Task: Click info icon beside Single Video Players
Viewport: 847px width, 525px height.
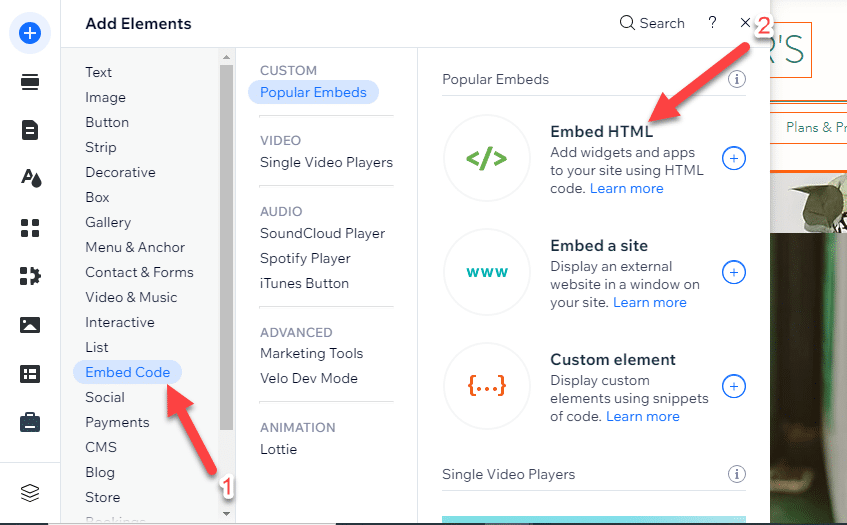Action: [738, 474]
